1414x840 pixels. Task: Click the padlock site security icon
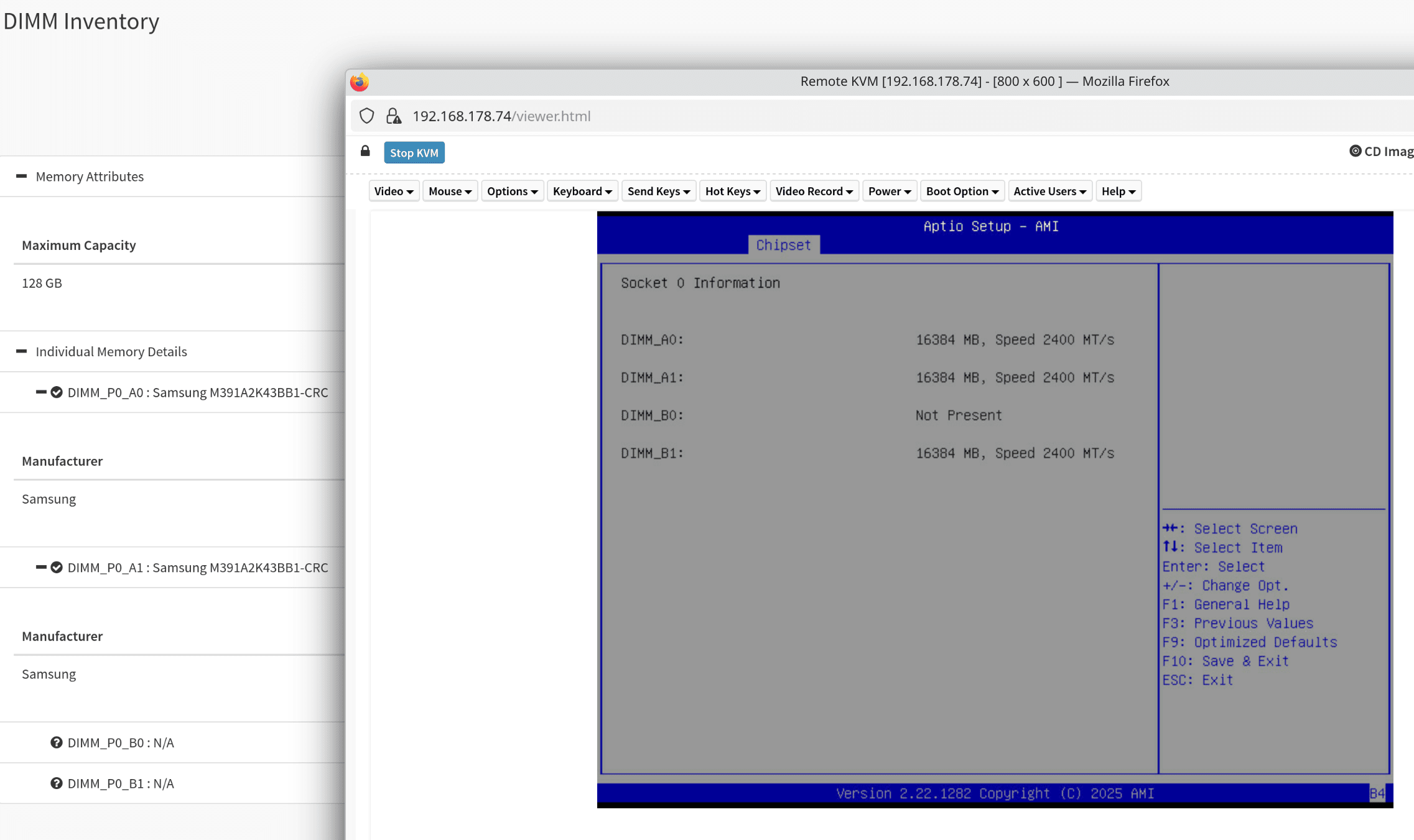point(393,116)
